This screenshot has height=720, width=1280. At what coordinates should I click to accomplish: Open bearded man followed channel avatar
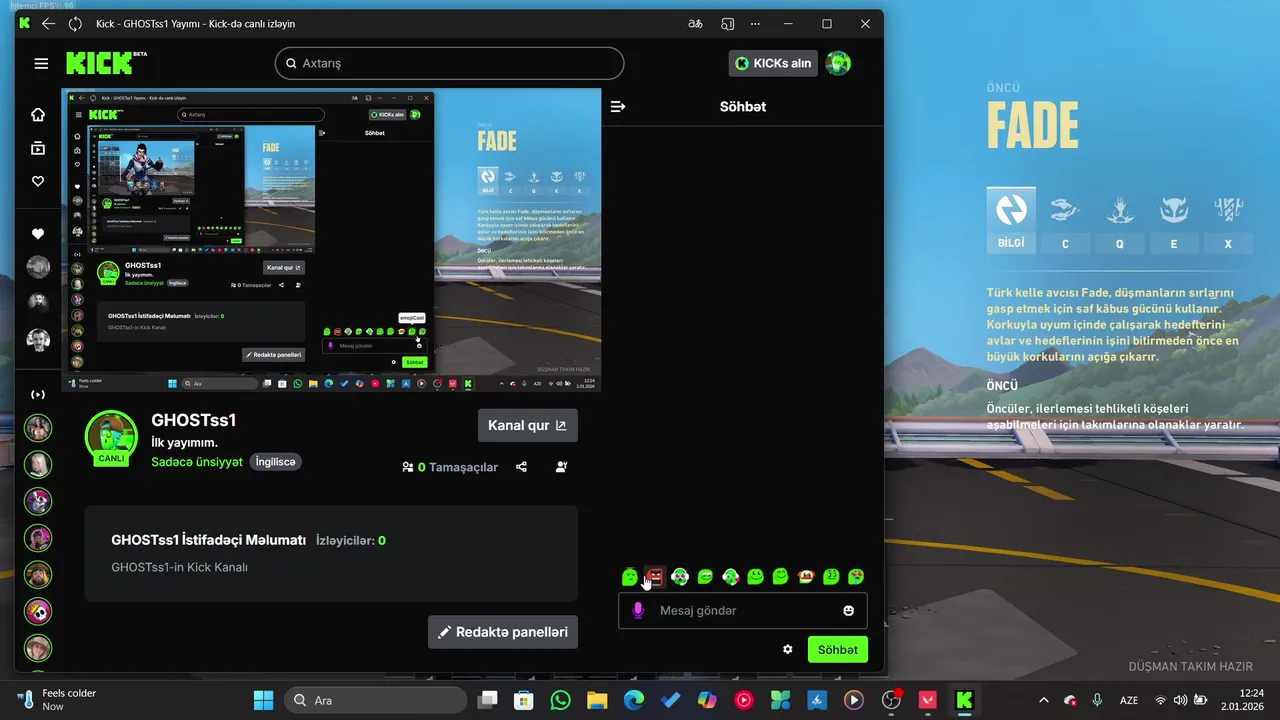coord(38,340)
